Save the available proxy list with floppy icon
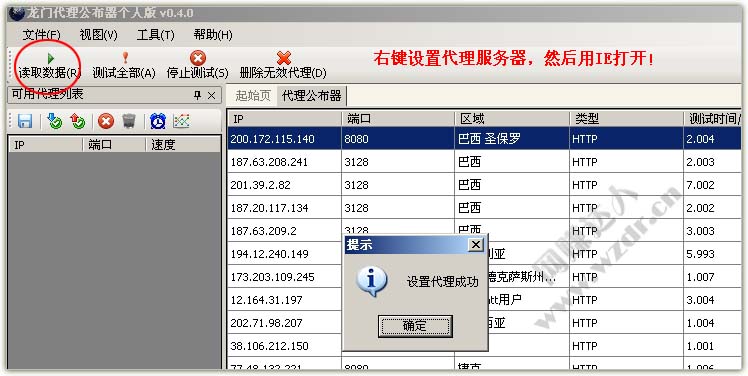This screenshot has height=376, width=748. 24,121
